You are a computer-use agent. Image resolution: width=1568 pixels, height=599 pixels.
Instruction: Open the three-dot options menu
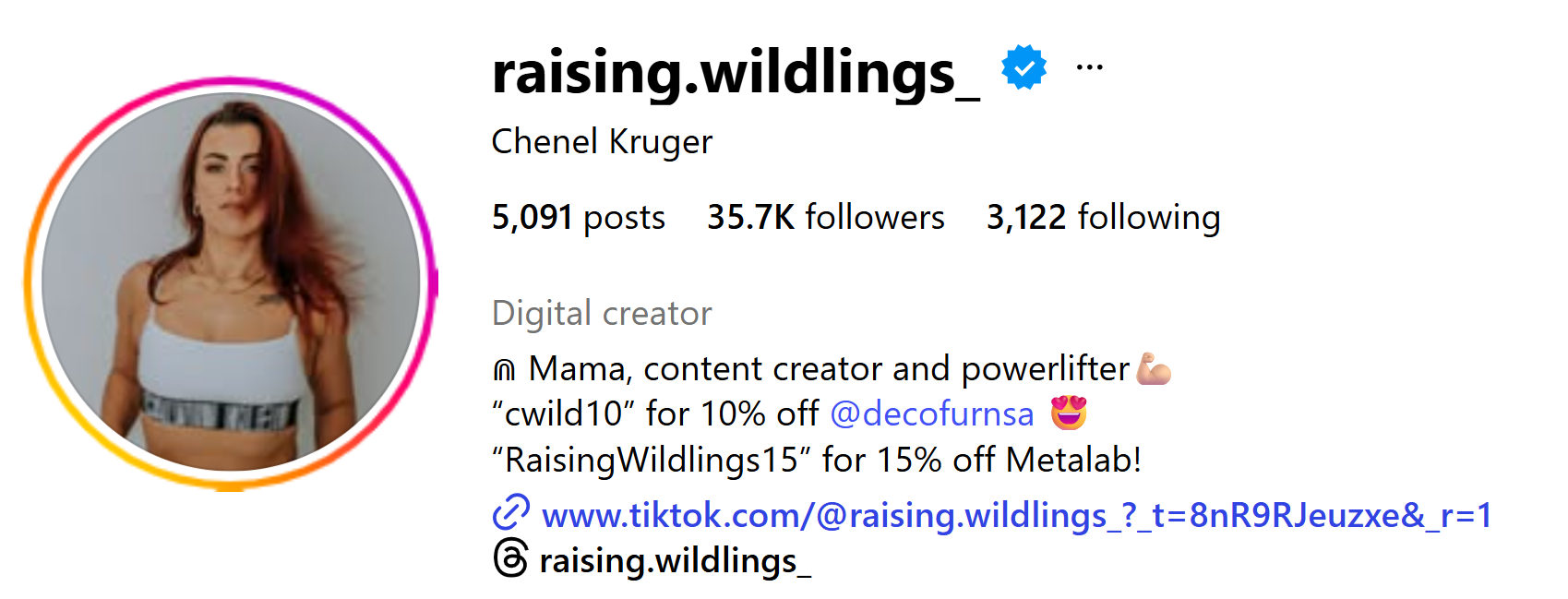(x=1090, y=67)
